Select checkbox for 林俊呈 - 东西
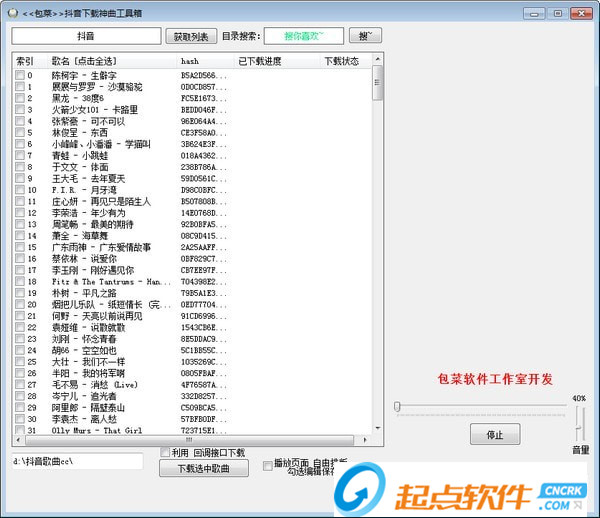This screenshot has height=518, width=600. tap(20, 132)
